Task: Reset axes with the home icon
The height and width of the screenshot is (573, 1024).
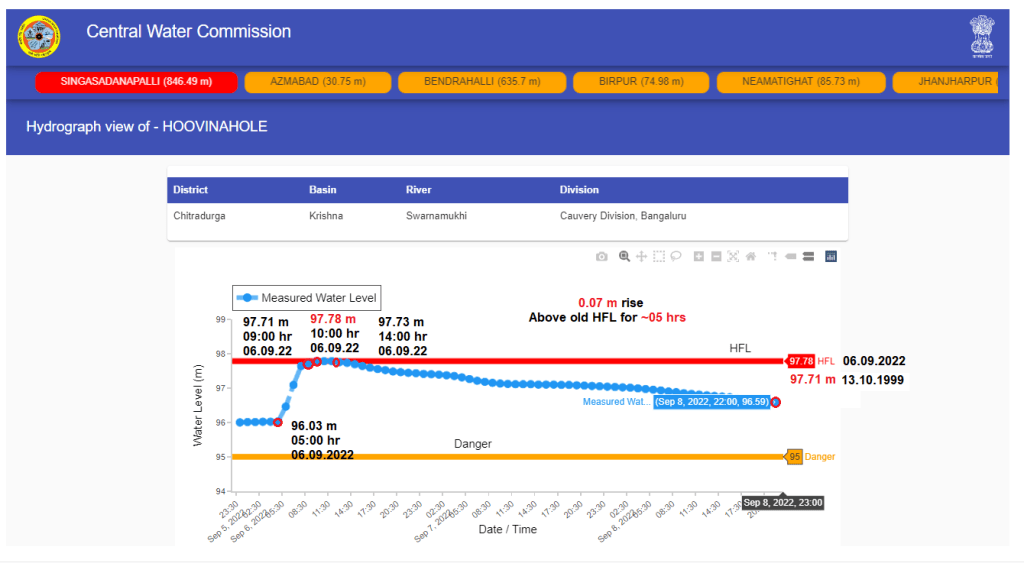Action: pos(750,257)
